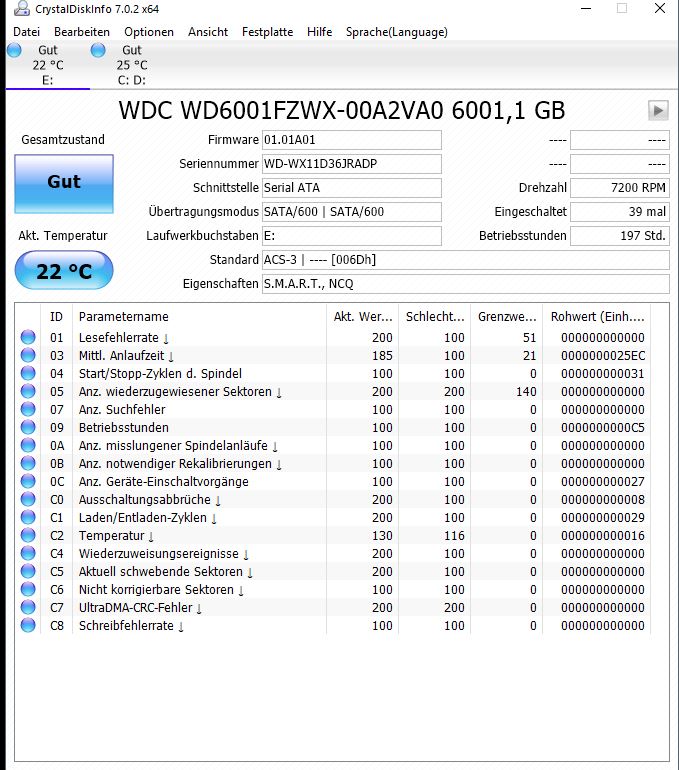Click raw value 000000000029
Viewport: 679px width, 770px height.
coord(603,518)
